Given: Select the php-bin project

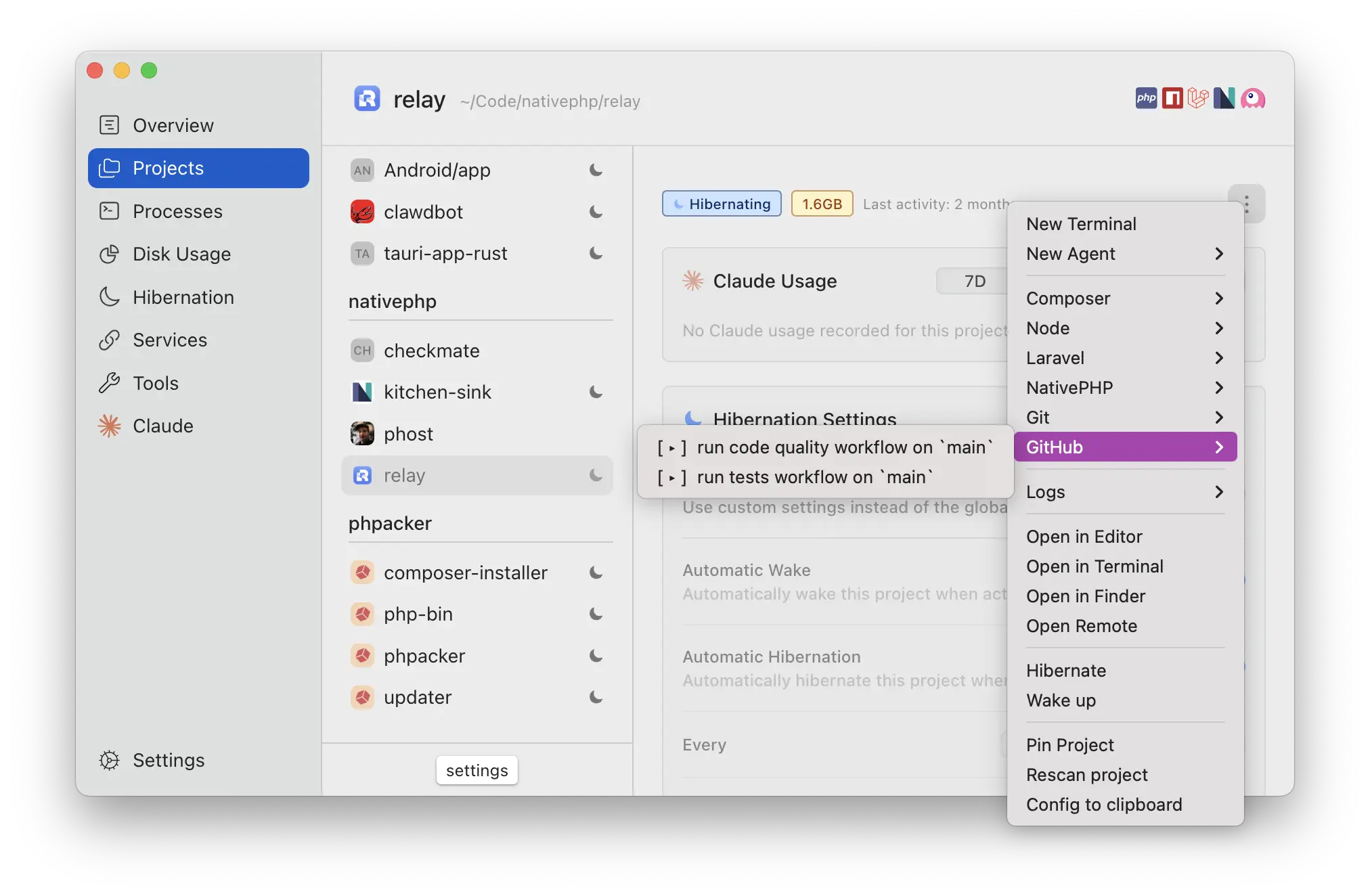Looking at the screenshot, I should tap(477, 614).
